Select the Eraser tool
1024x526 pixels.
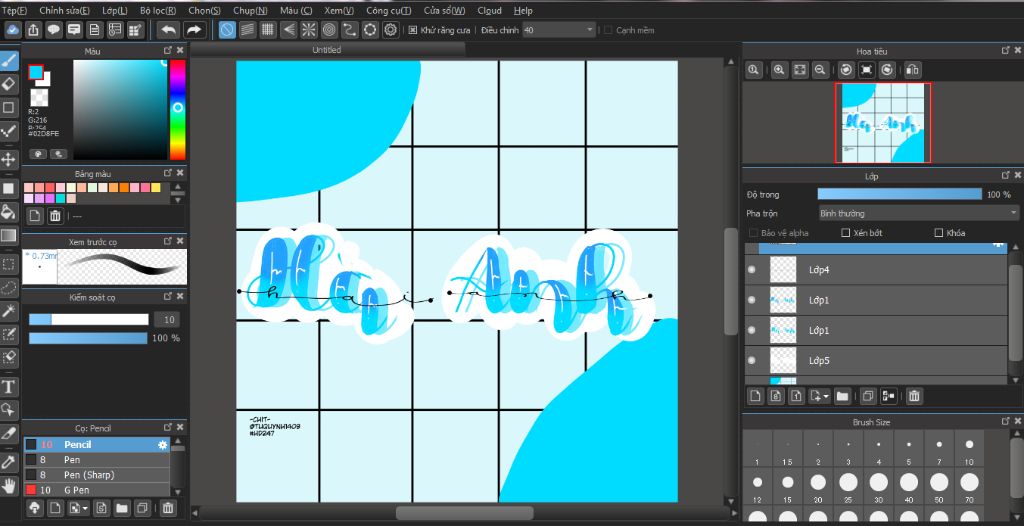8,84
